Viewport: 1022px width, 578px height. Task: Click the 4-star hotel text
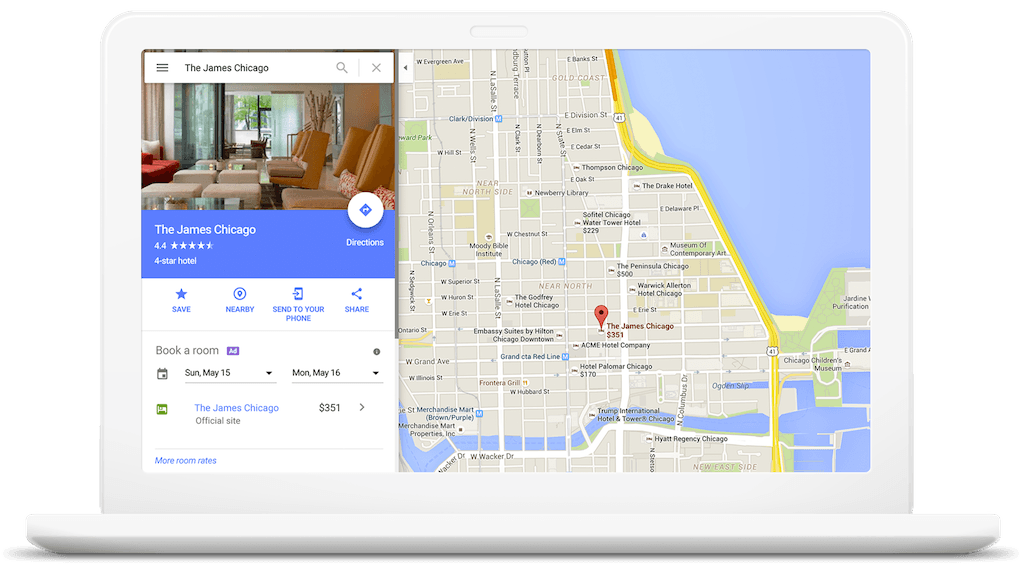pyautogui.click(x=175, y=261)
